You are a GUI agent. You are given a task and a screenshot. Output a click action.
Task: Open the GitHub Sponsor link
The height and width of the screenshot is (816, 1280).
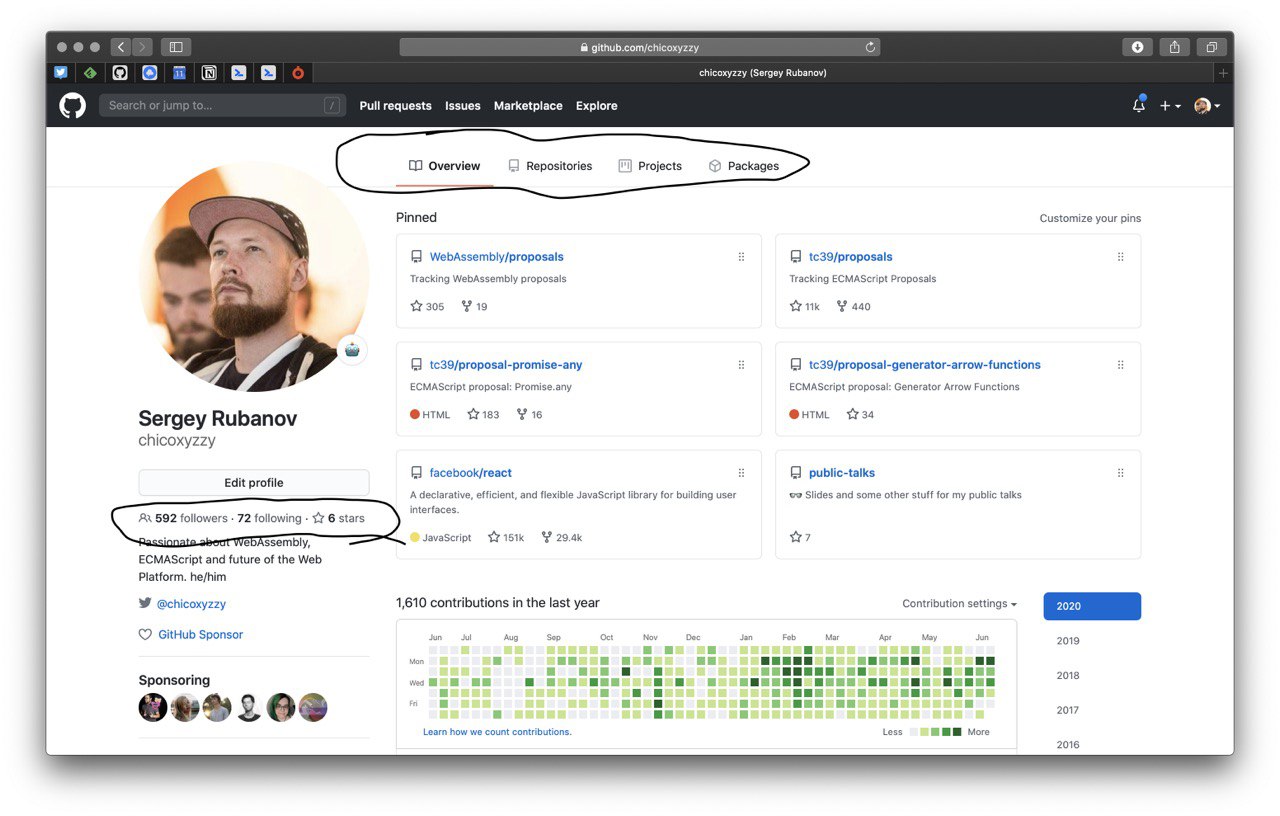click(200, 635)
